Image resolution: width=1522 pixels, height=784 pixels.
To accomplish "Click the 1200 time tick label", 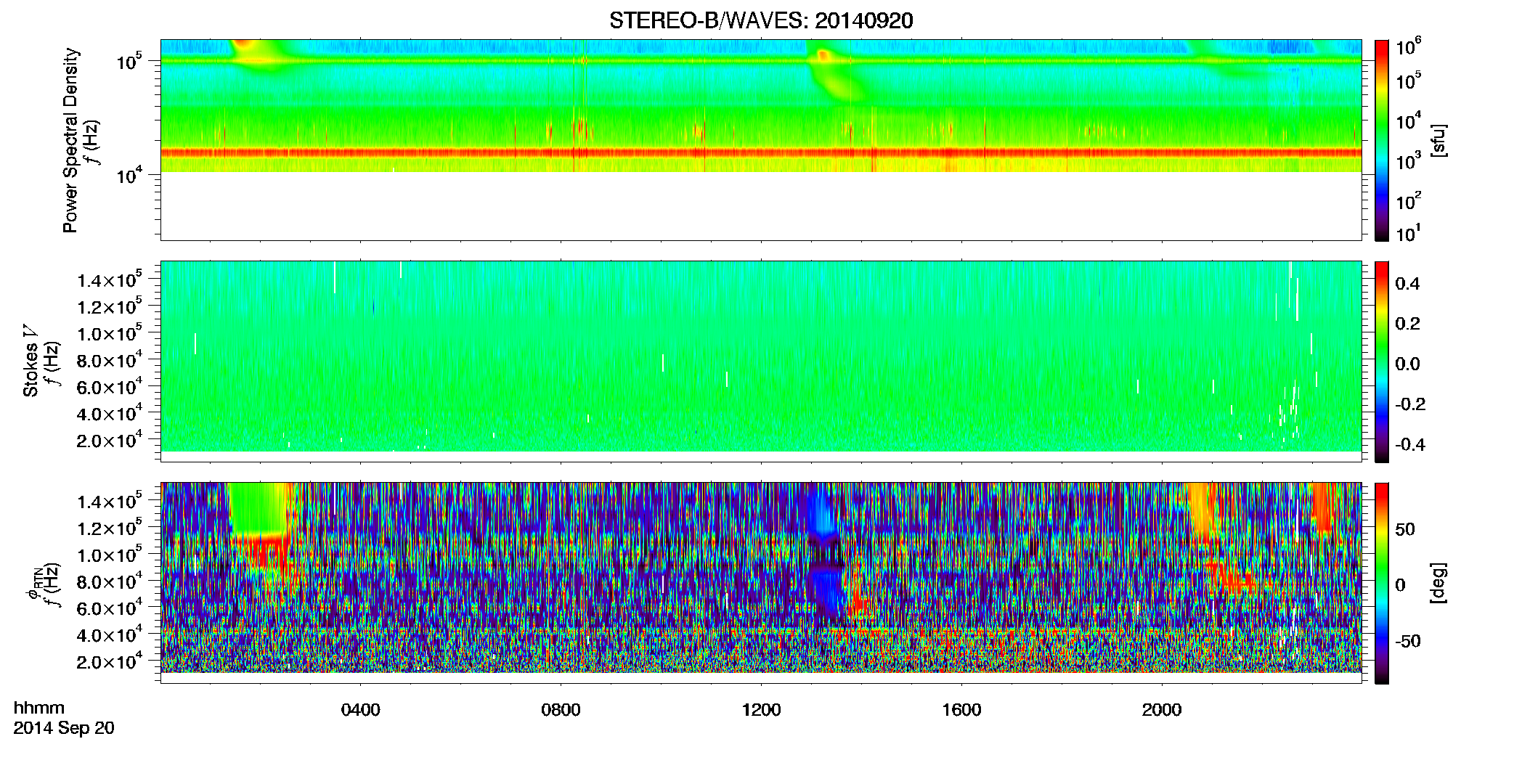I will [761, 710].
